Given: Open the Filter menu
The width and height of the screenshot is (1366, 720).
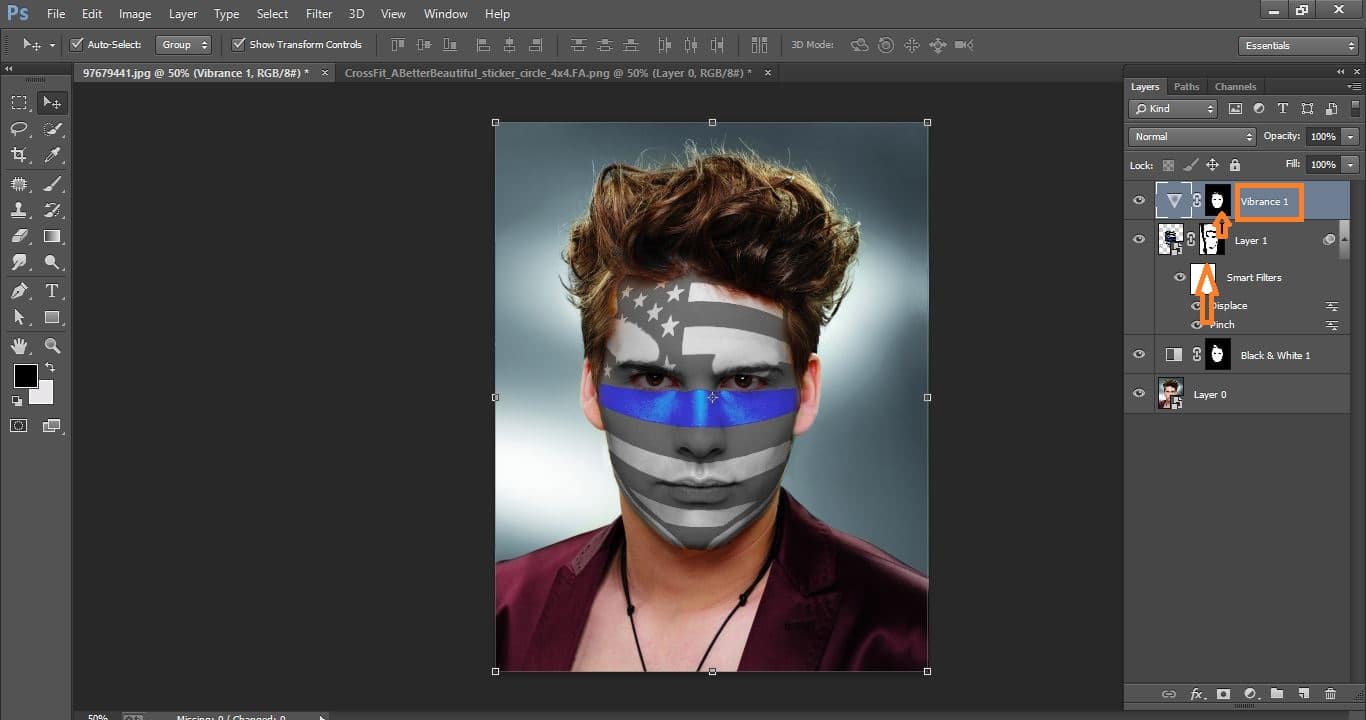Looking at the screenshot, I should point(318,13).
